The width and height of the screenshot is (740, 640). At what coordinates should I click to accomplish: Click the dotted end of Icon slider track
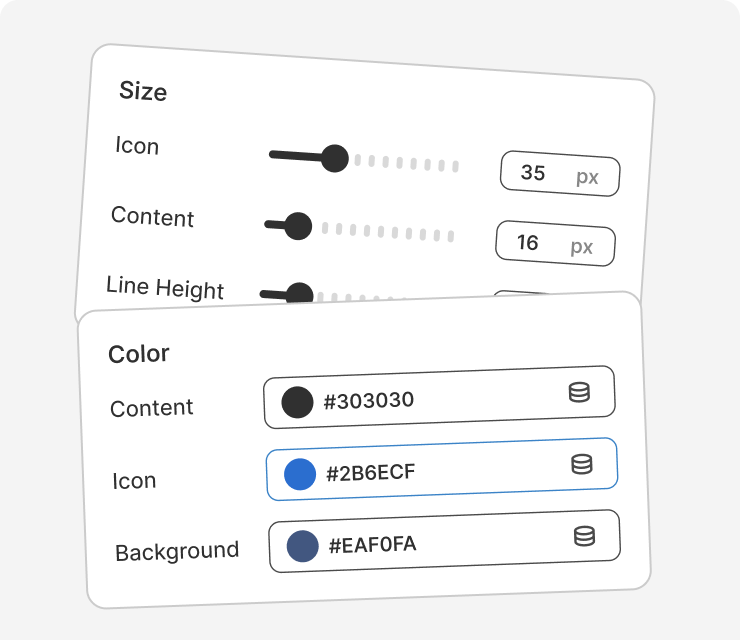point(455,166)
